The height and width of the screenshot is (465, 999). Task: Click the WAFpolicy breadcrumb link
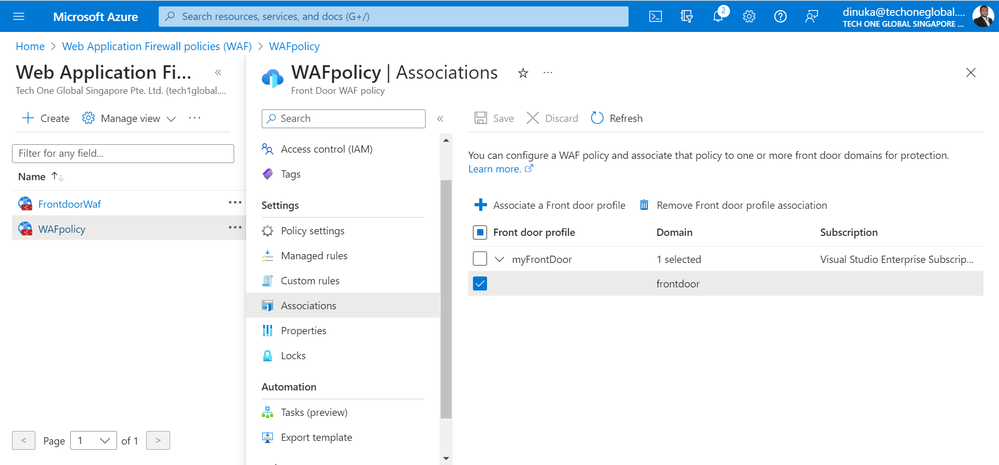click(294, 46)
